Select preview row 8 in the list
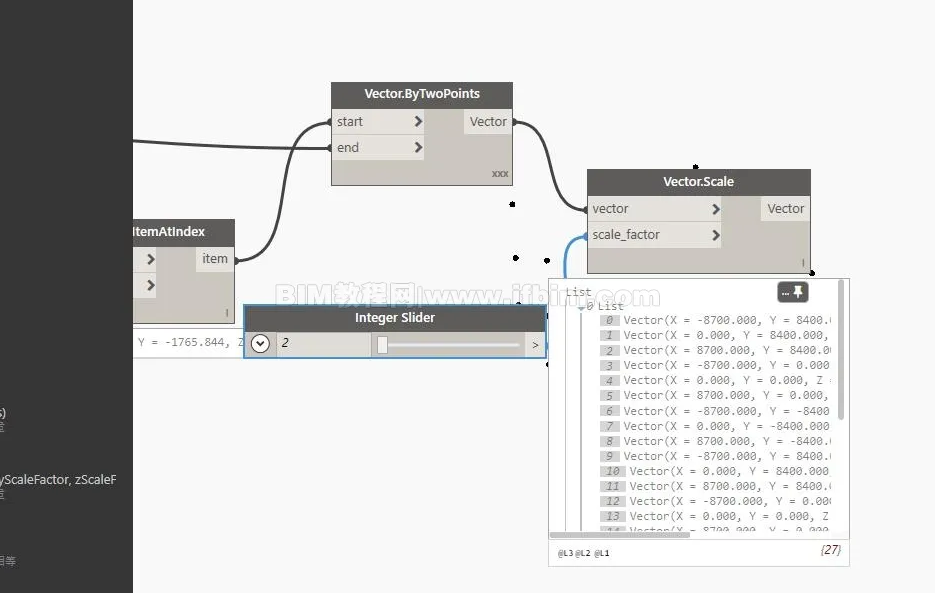This screenshot has height=593, width=935. (x=716, y=441)
